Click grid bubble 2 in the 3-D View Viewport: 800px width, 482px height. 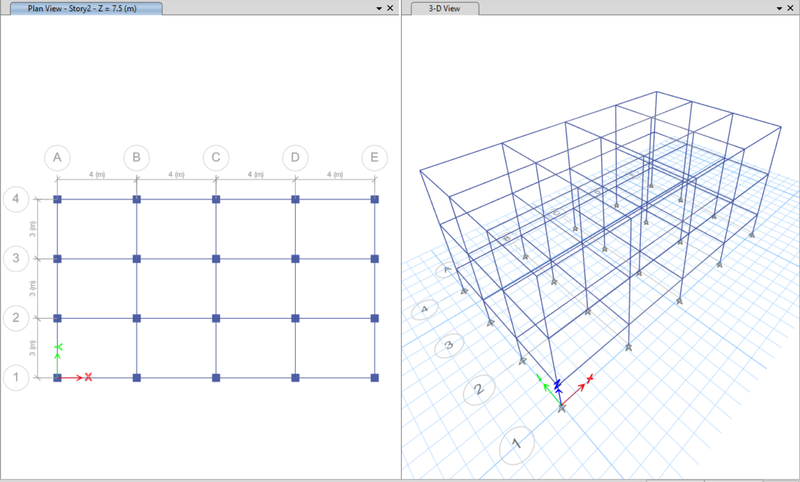click(x=479, y=390)
